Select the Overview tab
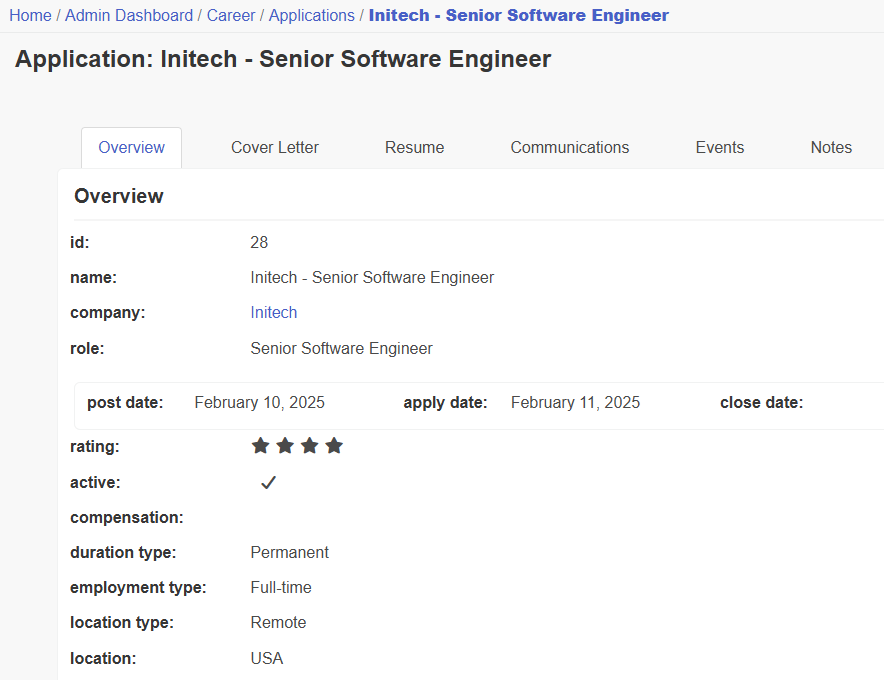The height and width of the screenshot is (680, 884). coord(131,147)
